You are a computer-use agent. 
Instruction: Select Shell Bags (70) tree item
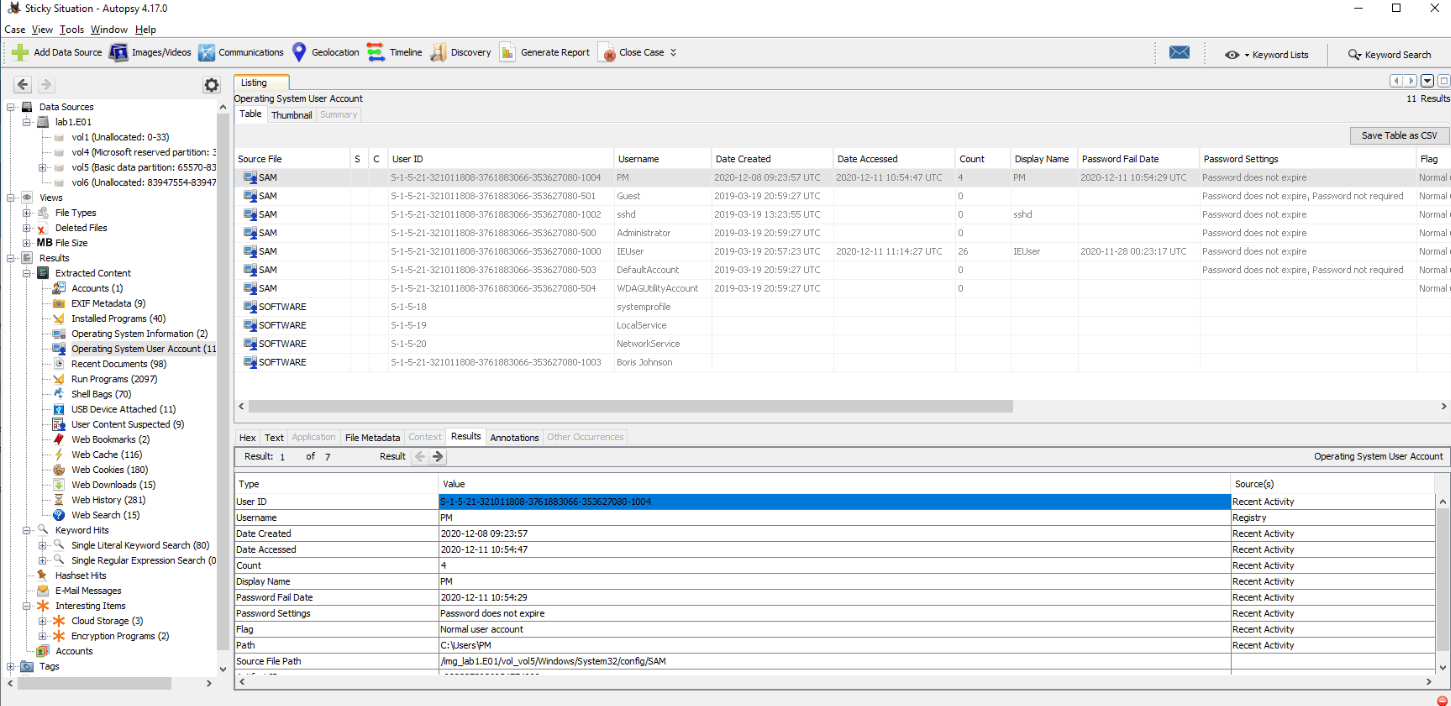coord(101,394)
